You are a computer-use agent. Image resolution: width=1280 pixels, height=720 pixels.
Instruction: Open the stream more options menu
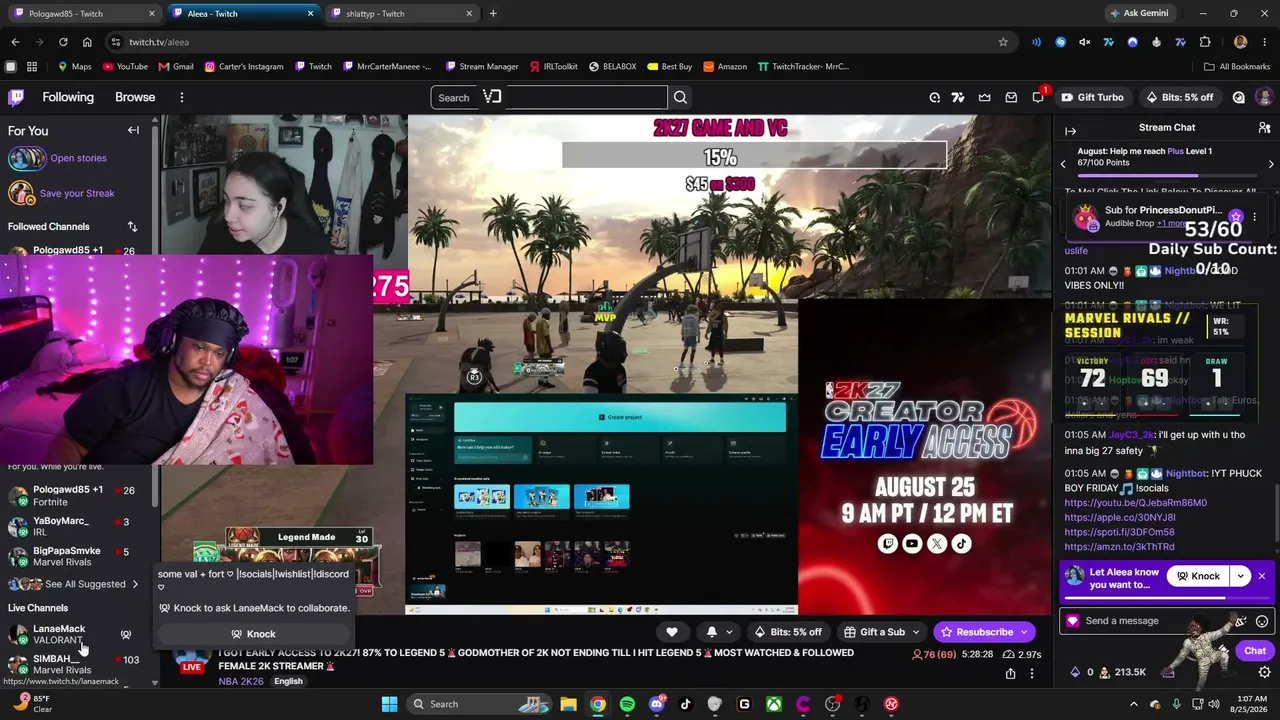click(1032, 674)
